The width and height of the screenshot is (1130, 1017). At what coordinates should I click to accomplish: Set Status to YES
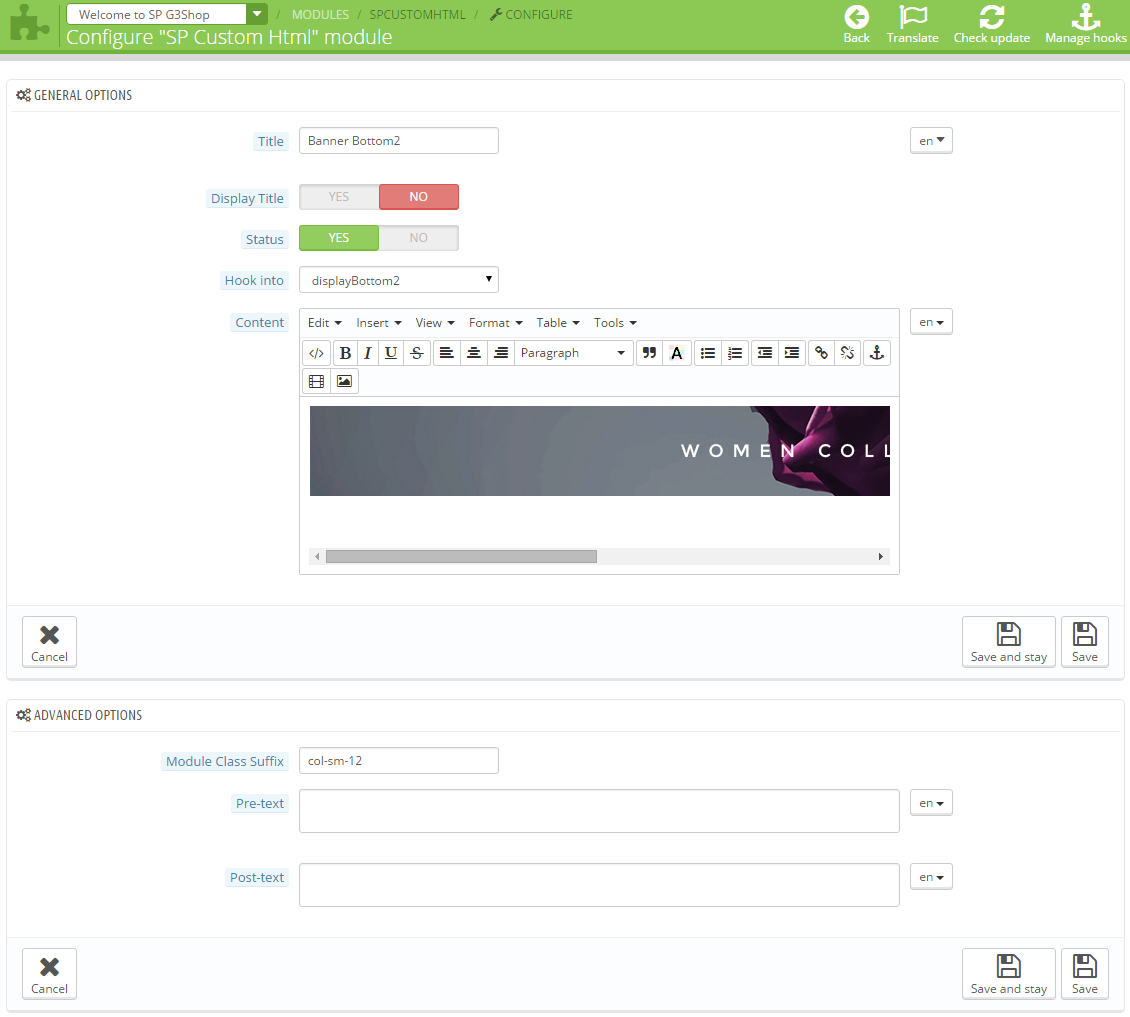[x=339, y=238]
